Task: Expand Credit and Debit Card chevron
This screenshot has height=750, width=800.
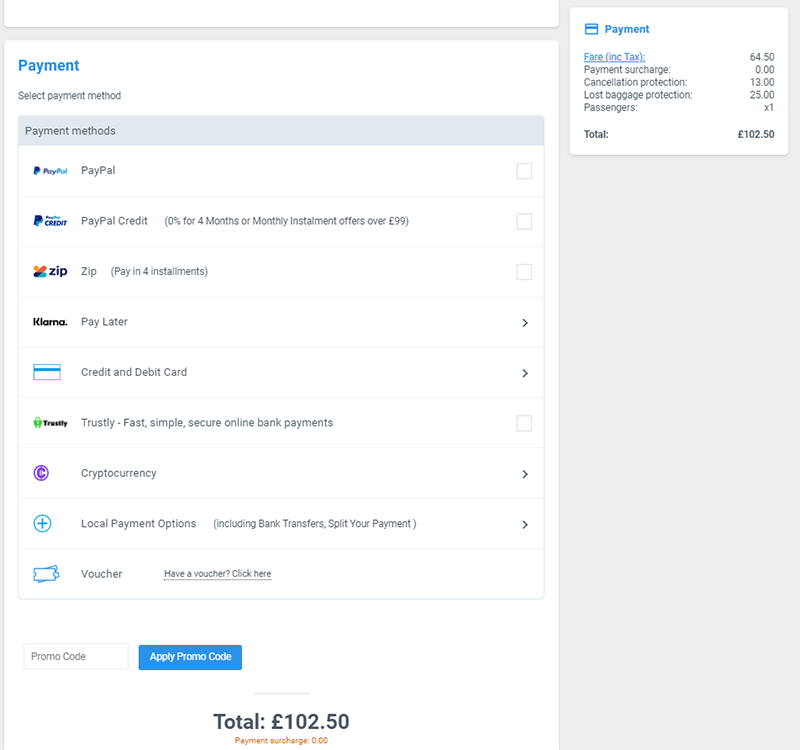Action: point(525,373)
